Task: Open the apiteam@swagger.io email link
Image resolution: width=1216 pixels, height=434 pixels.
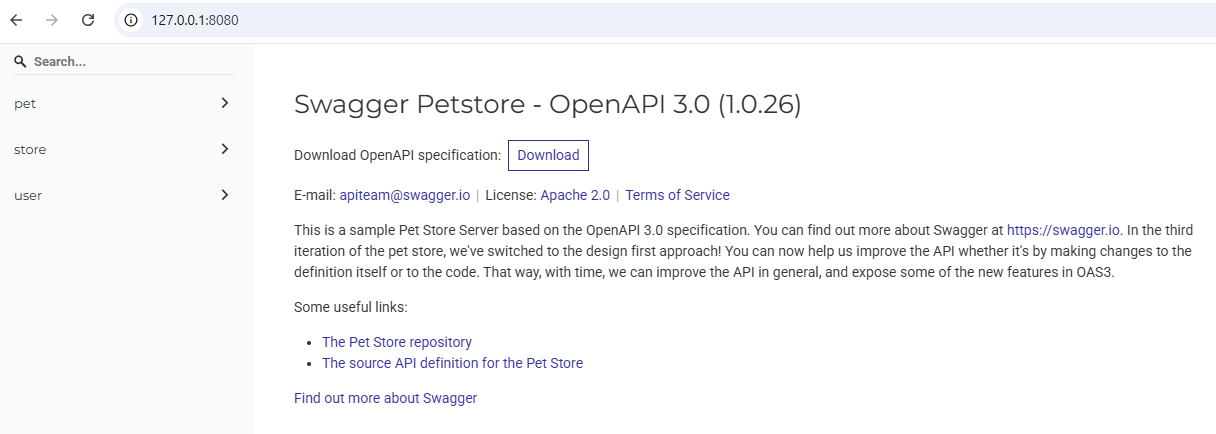Action: 404,195
